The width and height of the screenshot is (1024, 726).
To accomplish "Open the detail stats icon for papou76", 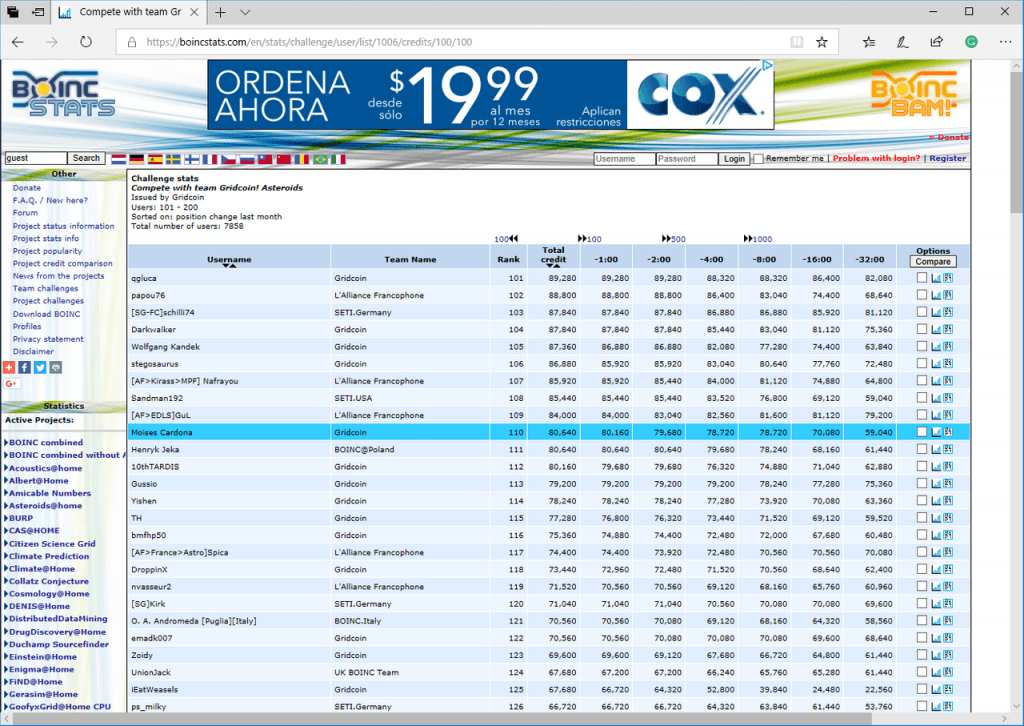I will [948, 295].
